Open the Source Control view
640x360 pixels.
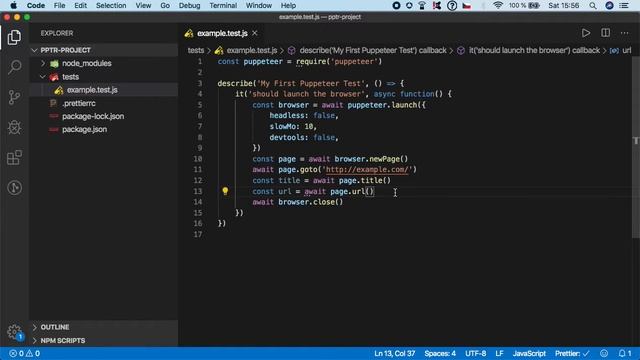pos(14,97)
